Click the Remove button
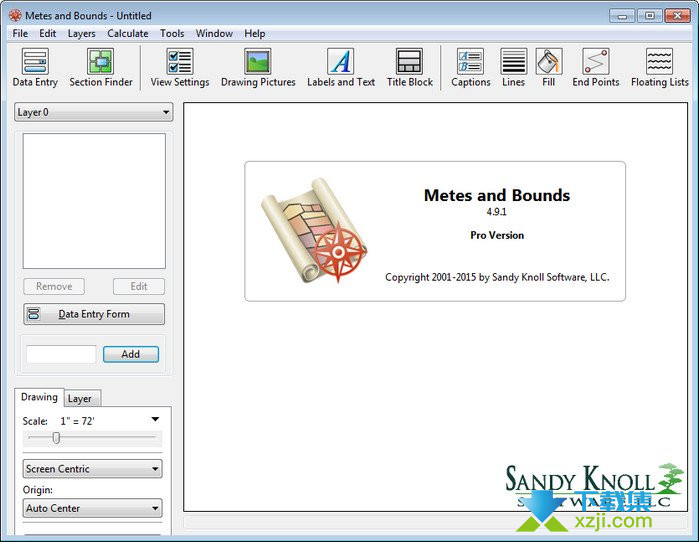699x542 pixels. [54, 286]
